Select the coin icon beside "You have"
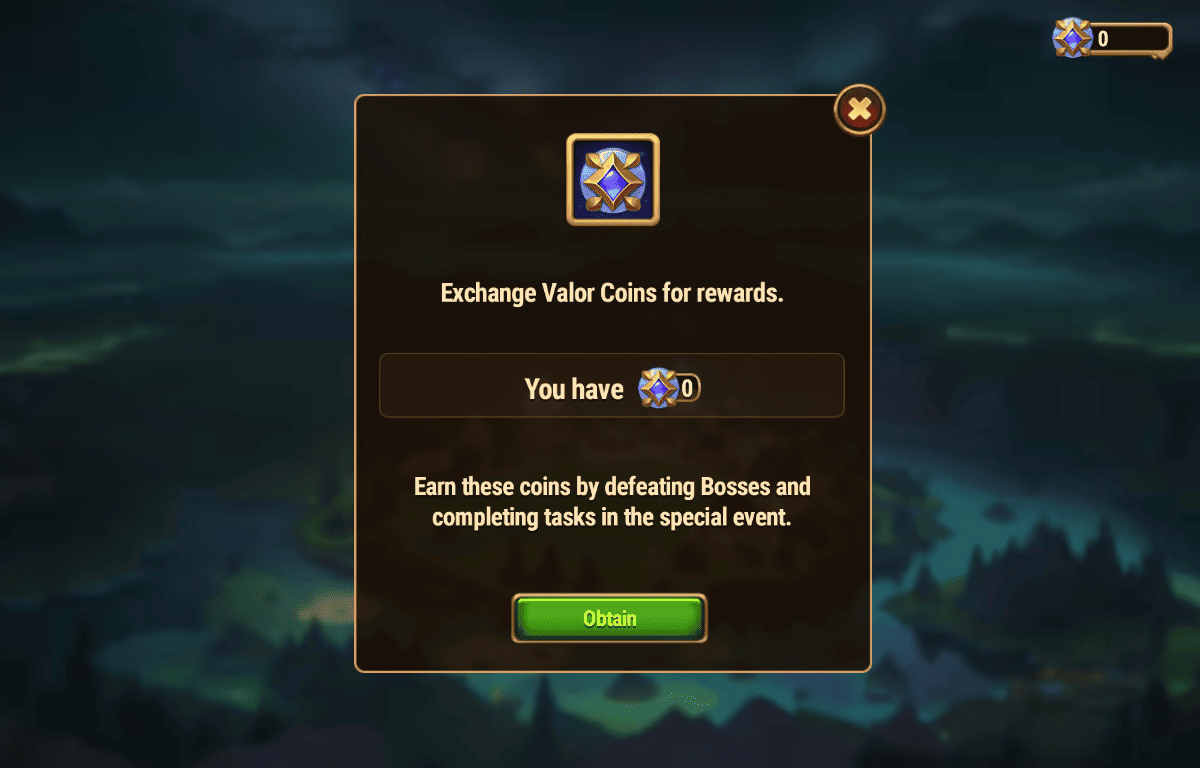Screen dimensions: 1200x768 click(657, 388)
